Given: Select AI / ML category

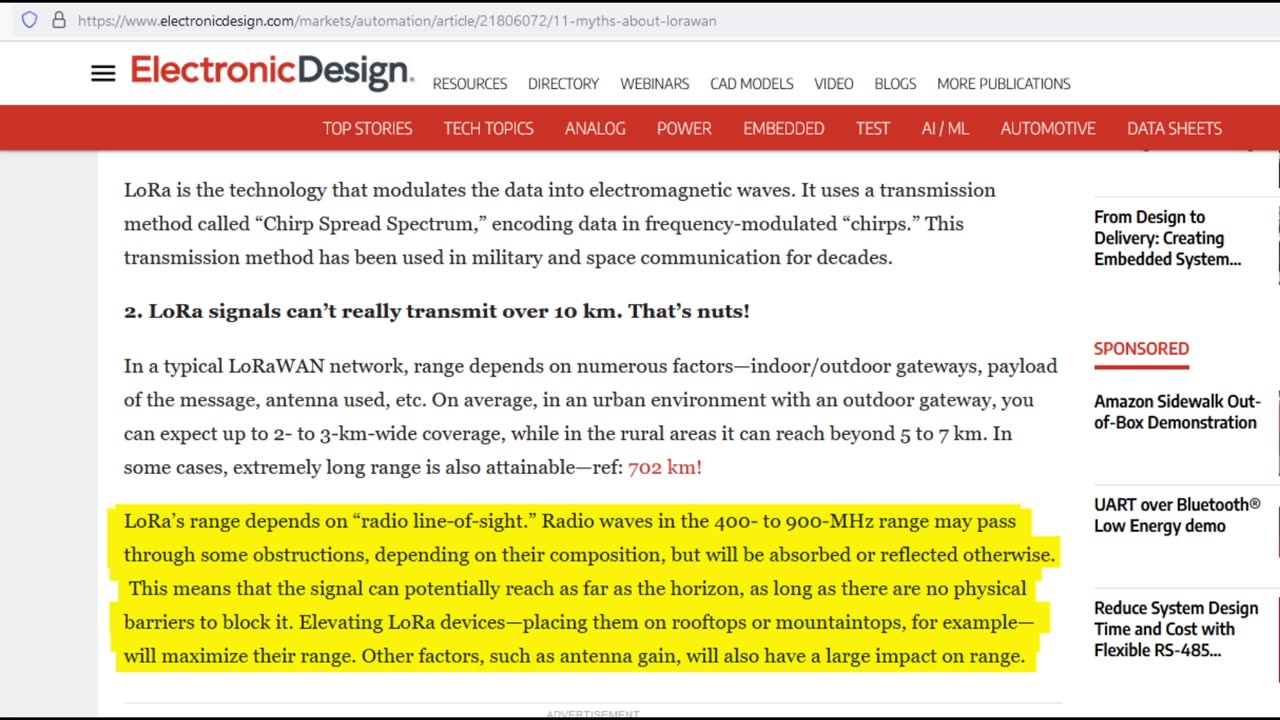Looking at the screenshot, I should [x=945, y=128].
